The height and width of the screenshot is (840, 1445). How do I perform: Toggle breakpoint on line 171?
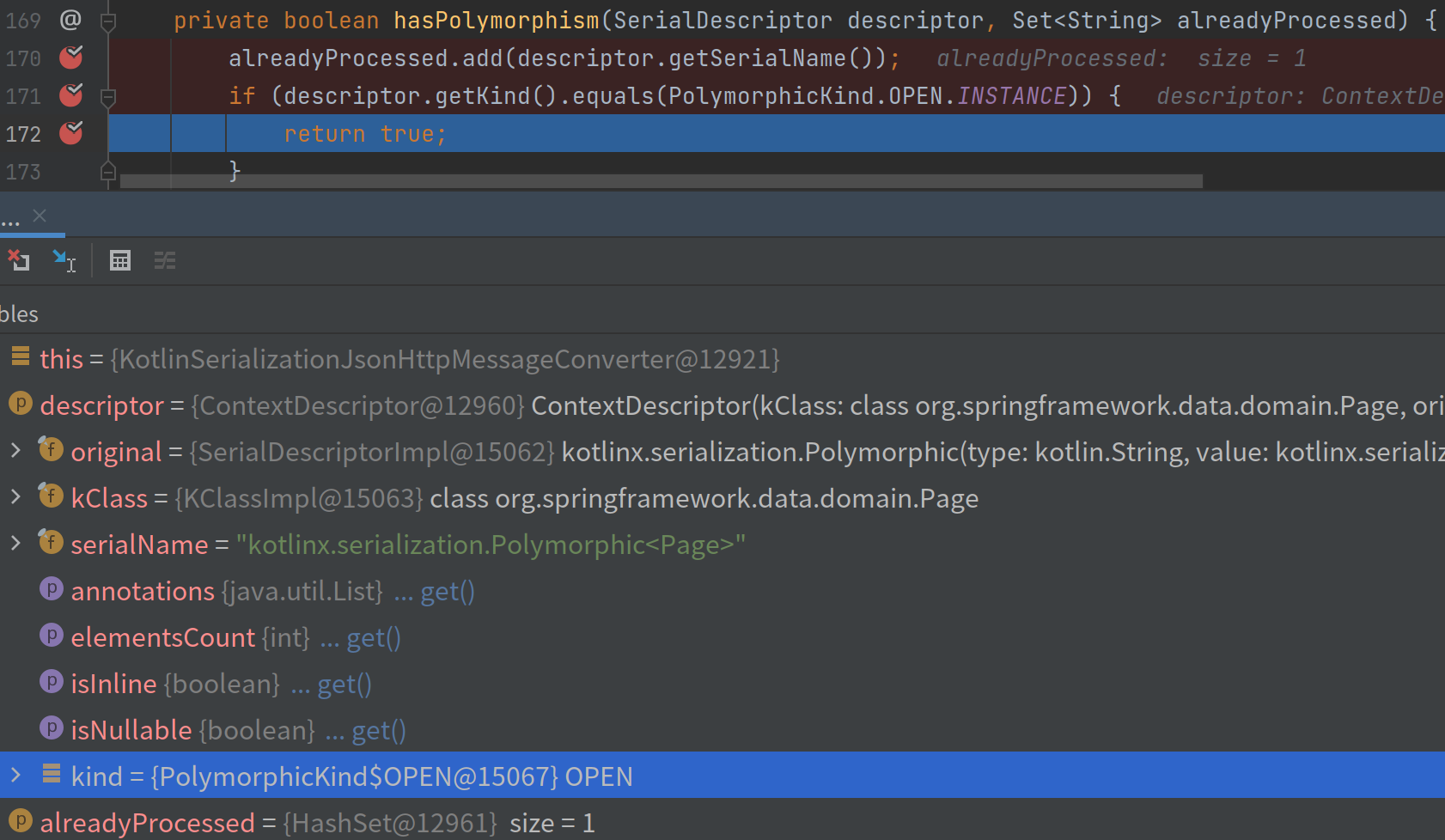click(71, 95)
